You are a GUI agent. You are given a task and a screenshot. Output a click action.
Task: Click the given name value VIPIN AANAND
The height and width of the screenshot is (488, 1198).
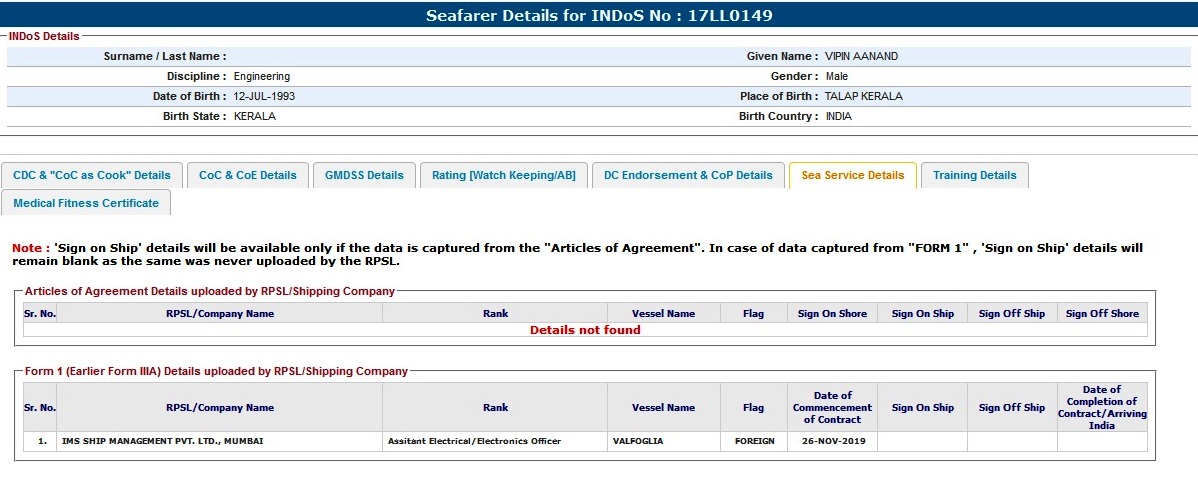(861, 57)
